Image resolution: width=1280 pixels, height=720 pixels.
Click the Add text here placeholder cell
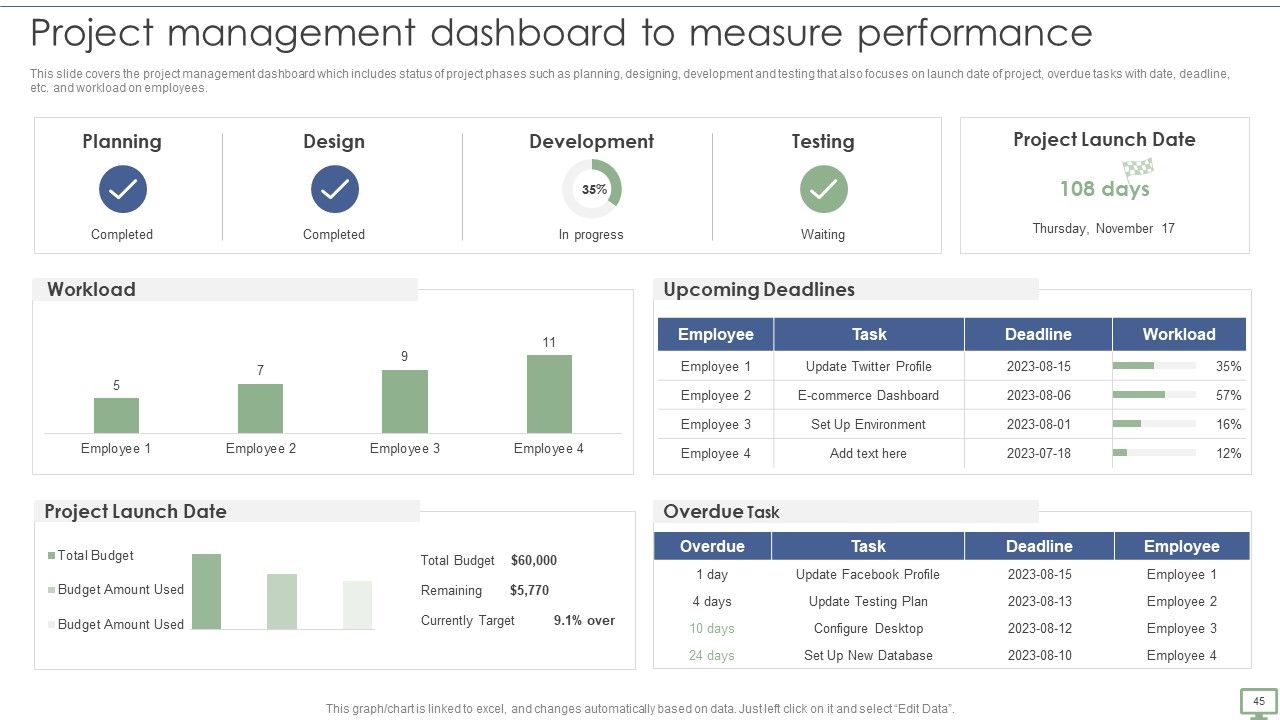(x=868, y=453)
